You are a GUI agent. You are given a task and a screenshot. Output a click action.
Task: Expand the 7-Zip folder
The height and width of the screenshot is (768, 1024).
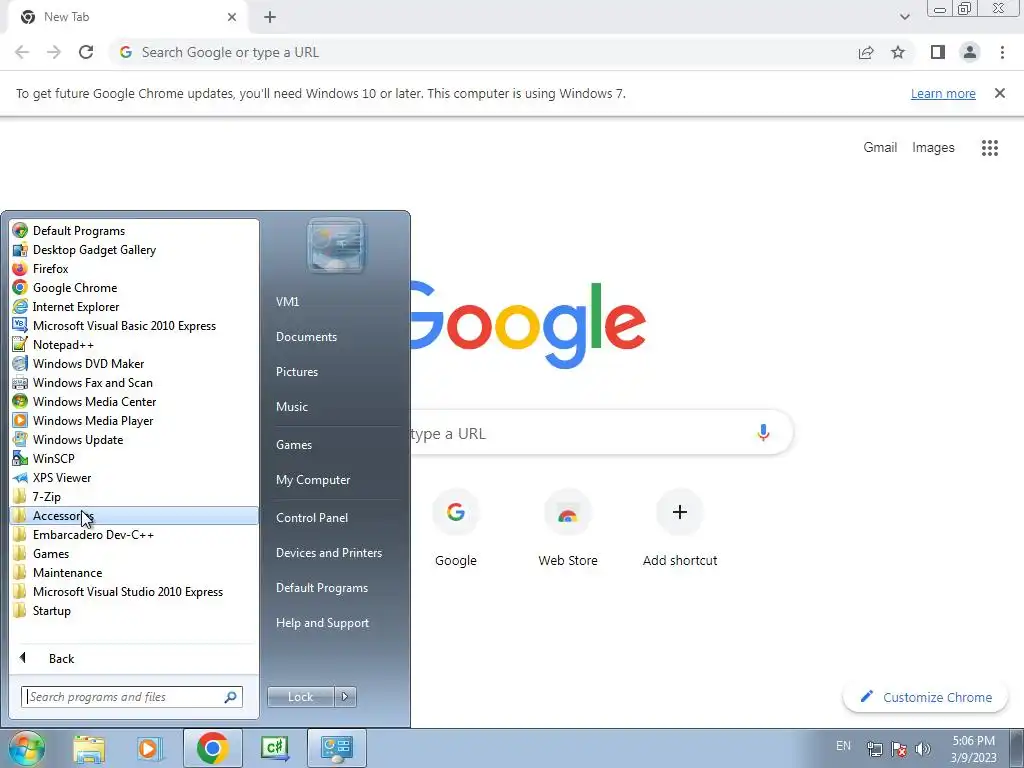pos(134,496)
